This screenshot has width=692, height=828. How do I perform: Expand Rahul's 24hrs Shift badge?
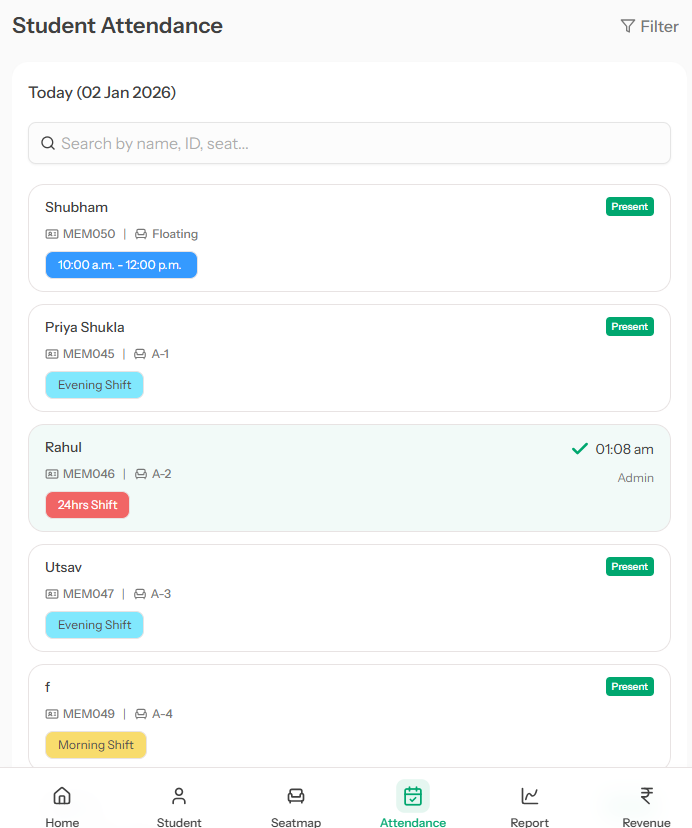point(87,505)
